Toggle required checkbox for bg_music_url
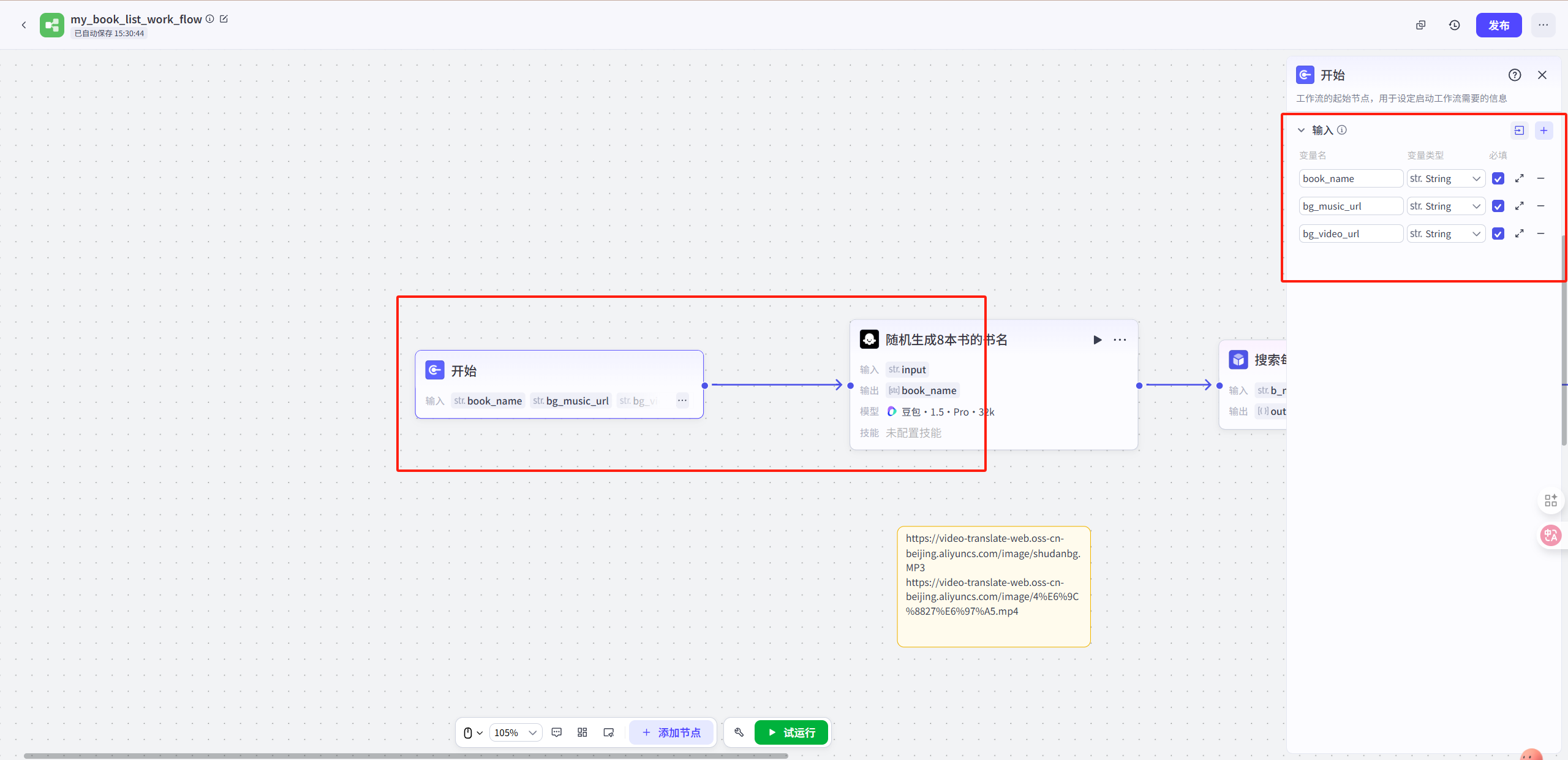Image resolution: width=1568 pixels, height=760 pixels. [1498, 206]
